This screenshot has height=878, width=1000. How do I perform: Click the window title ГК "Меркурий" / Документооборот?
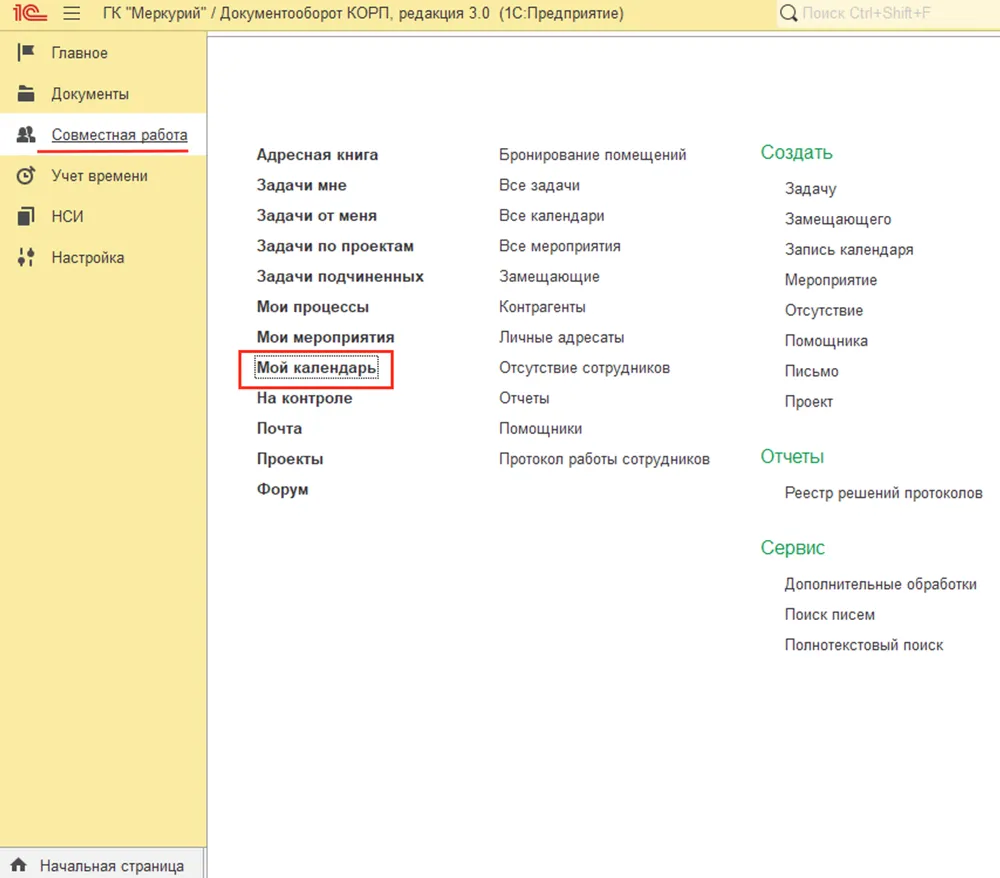(x=363, y=13)
